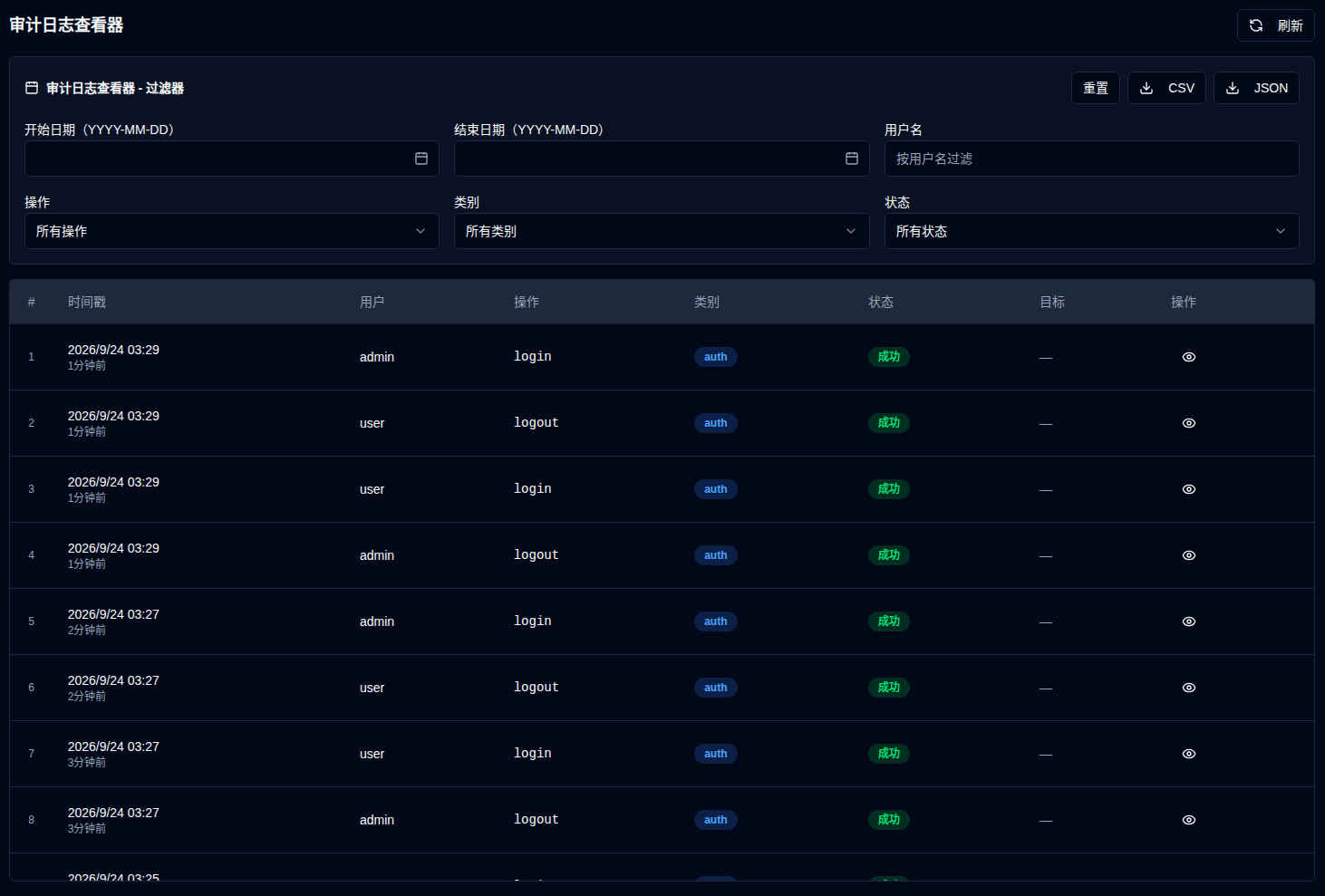The height and width of the screenshot is (896, 1325).
Task: Open the 所有类别 category dropdown
Action: 662,231
